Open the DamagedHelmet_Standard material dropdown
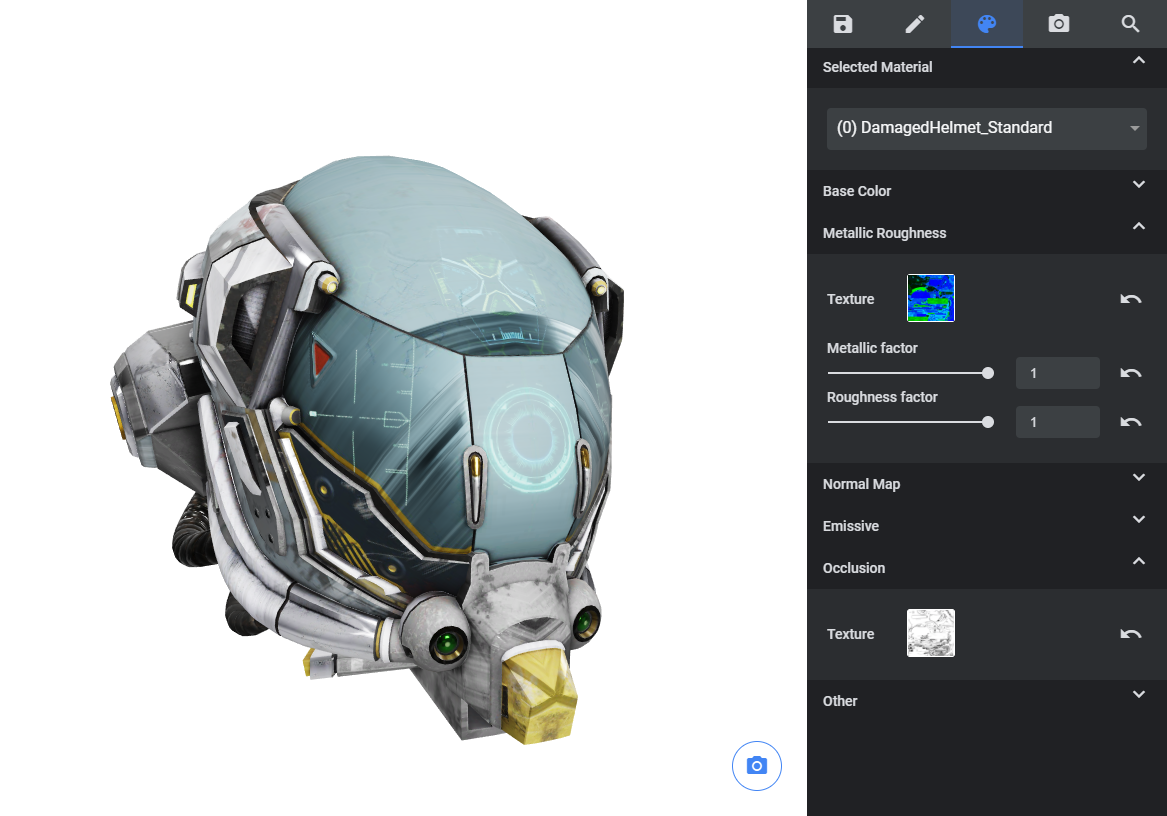Viewport: 1167px width, 816px height. [x=986, y=128]
